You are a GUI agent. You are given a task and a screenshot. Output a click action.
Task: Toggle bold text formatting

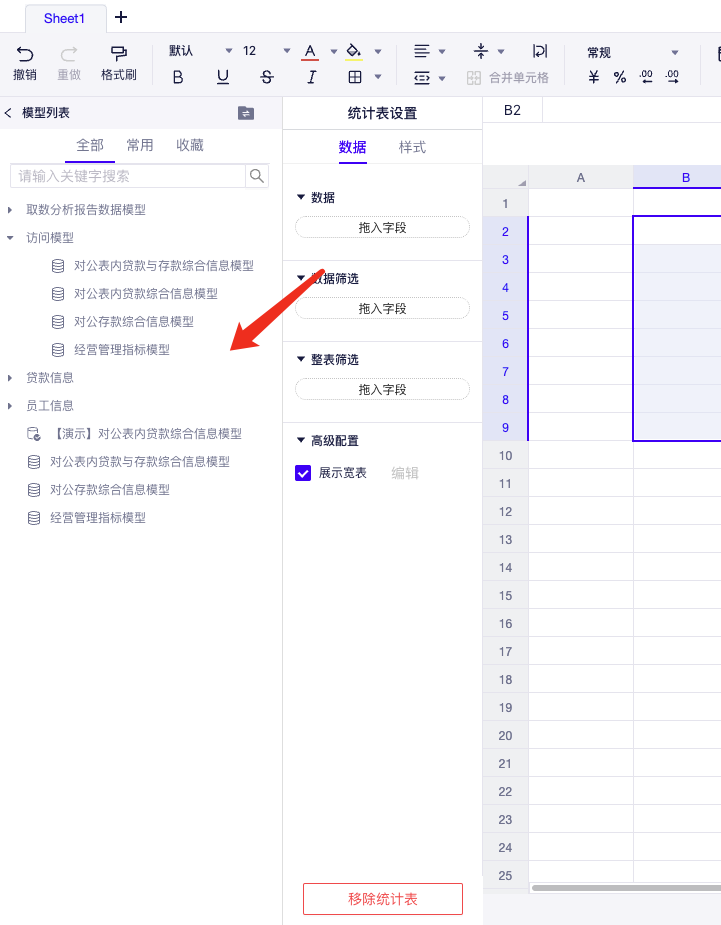(x=178, y=77)
